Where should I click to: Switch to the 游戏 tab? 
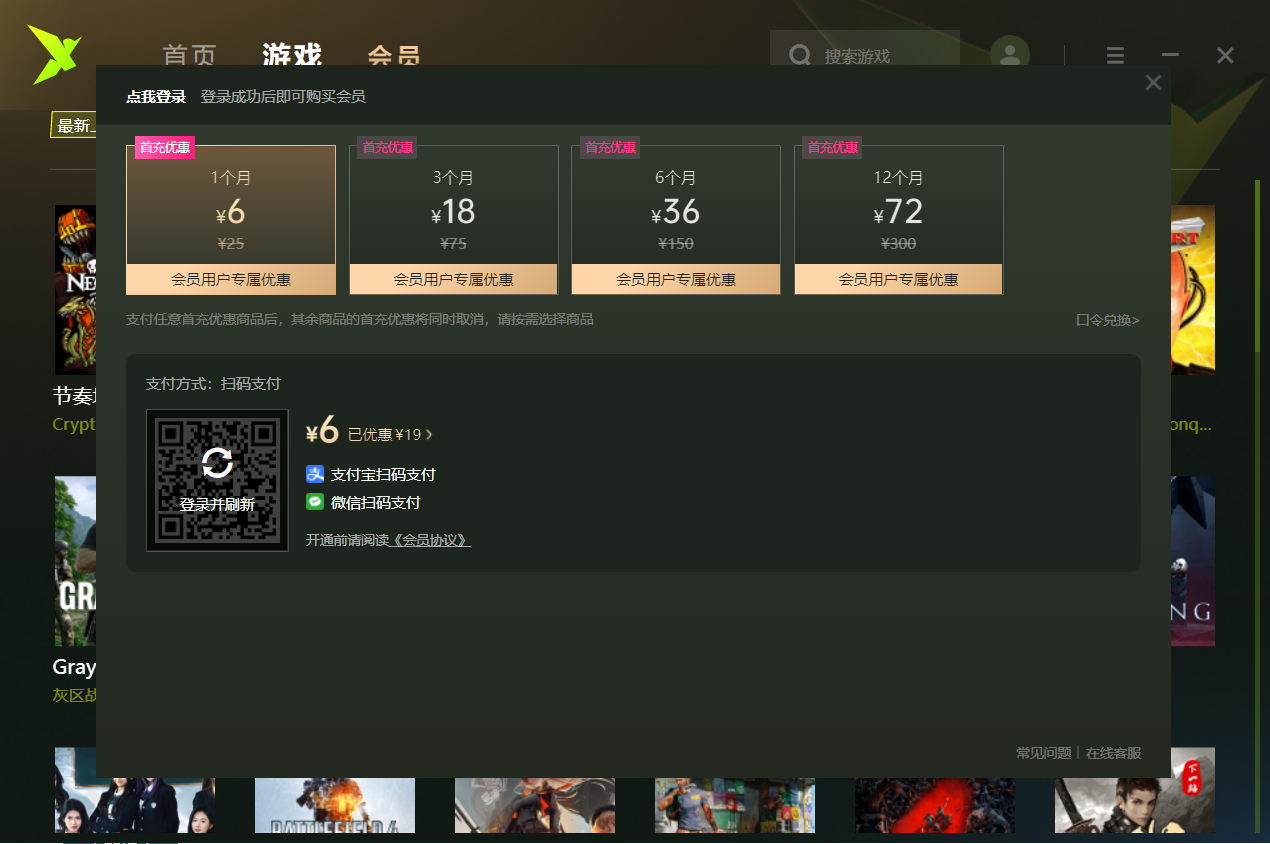point(292,55)
